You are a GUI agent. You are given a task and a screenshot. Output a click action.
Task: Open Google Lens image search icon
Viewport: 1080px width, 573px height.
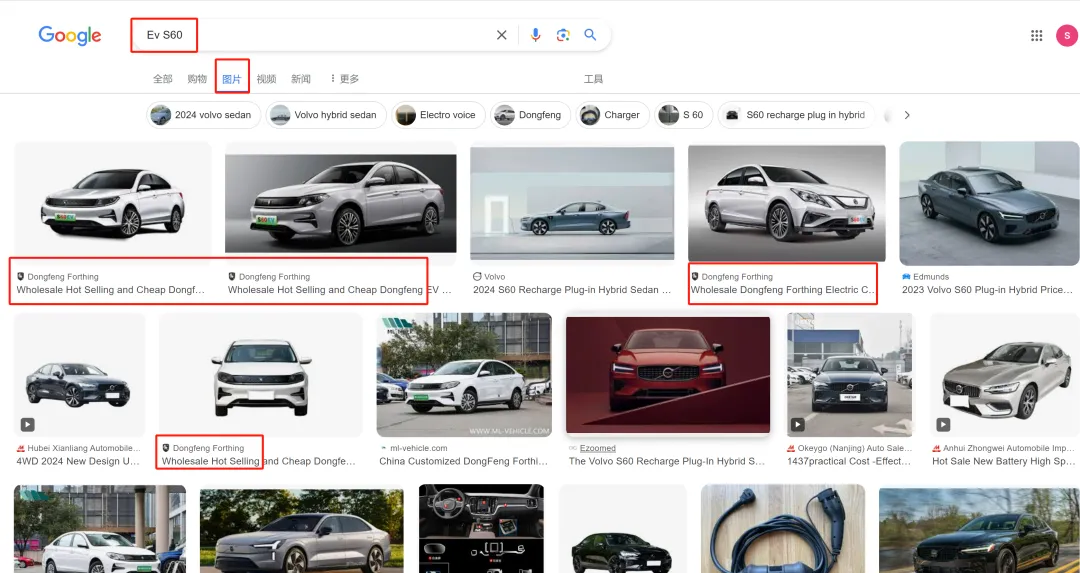click(x=563, y=35)
